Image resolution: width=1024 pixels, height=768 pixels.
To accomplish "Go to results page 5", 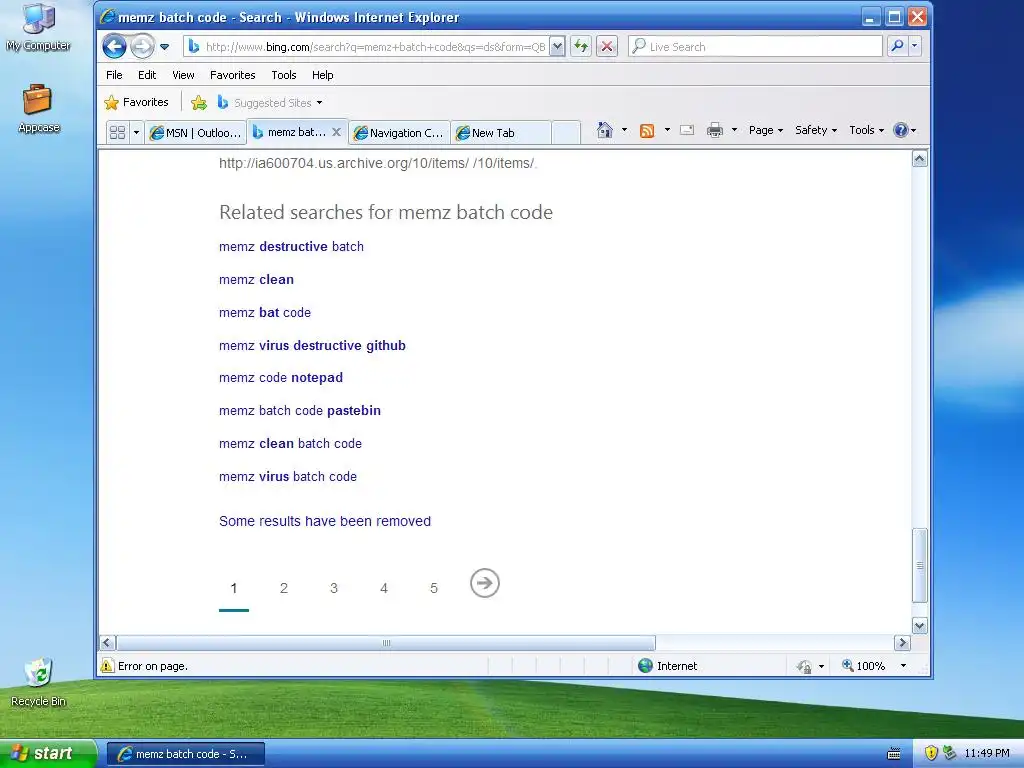I will [x=434, y=588].
